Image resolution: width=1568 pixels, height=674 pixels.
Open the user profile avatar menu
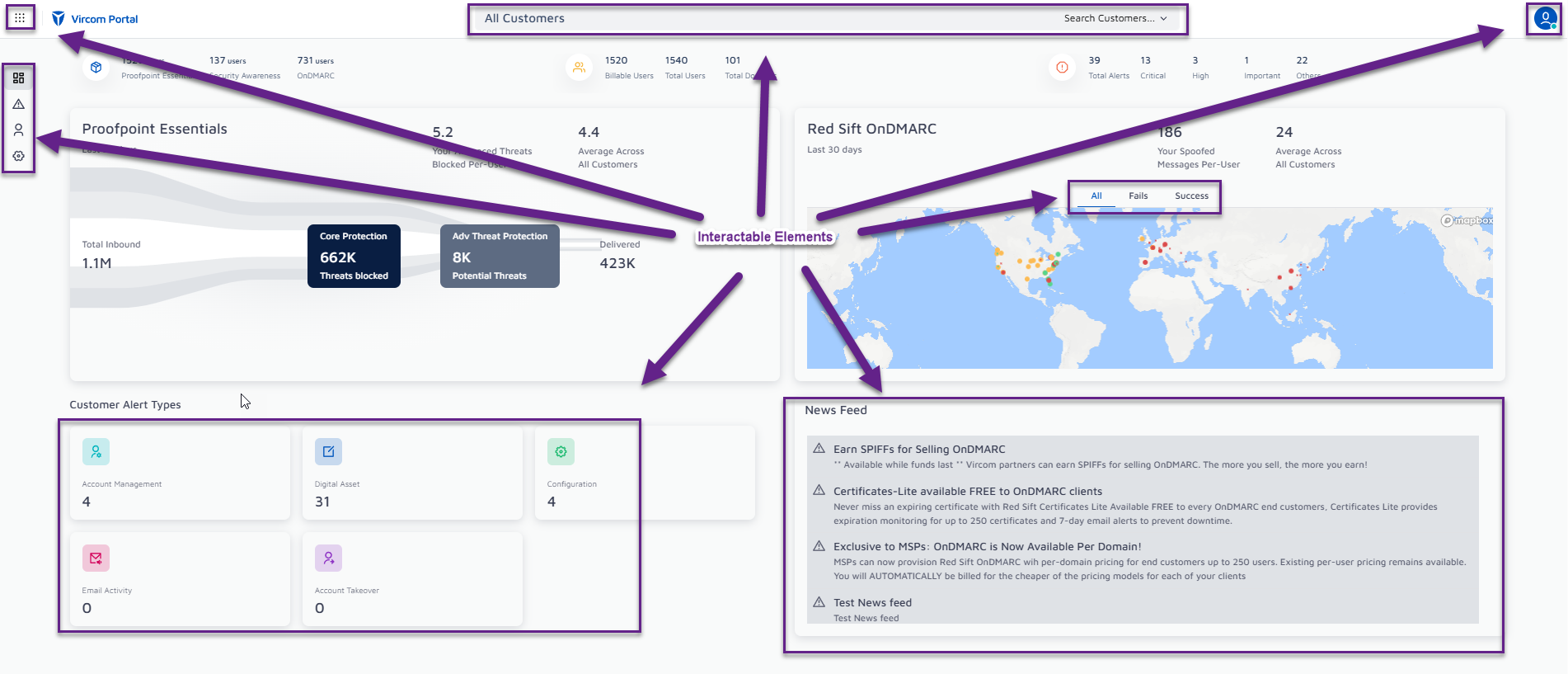(1545, 17)
